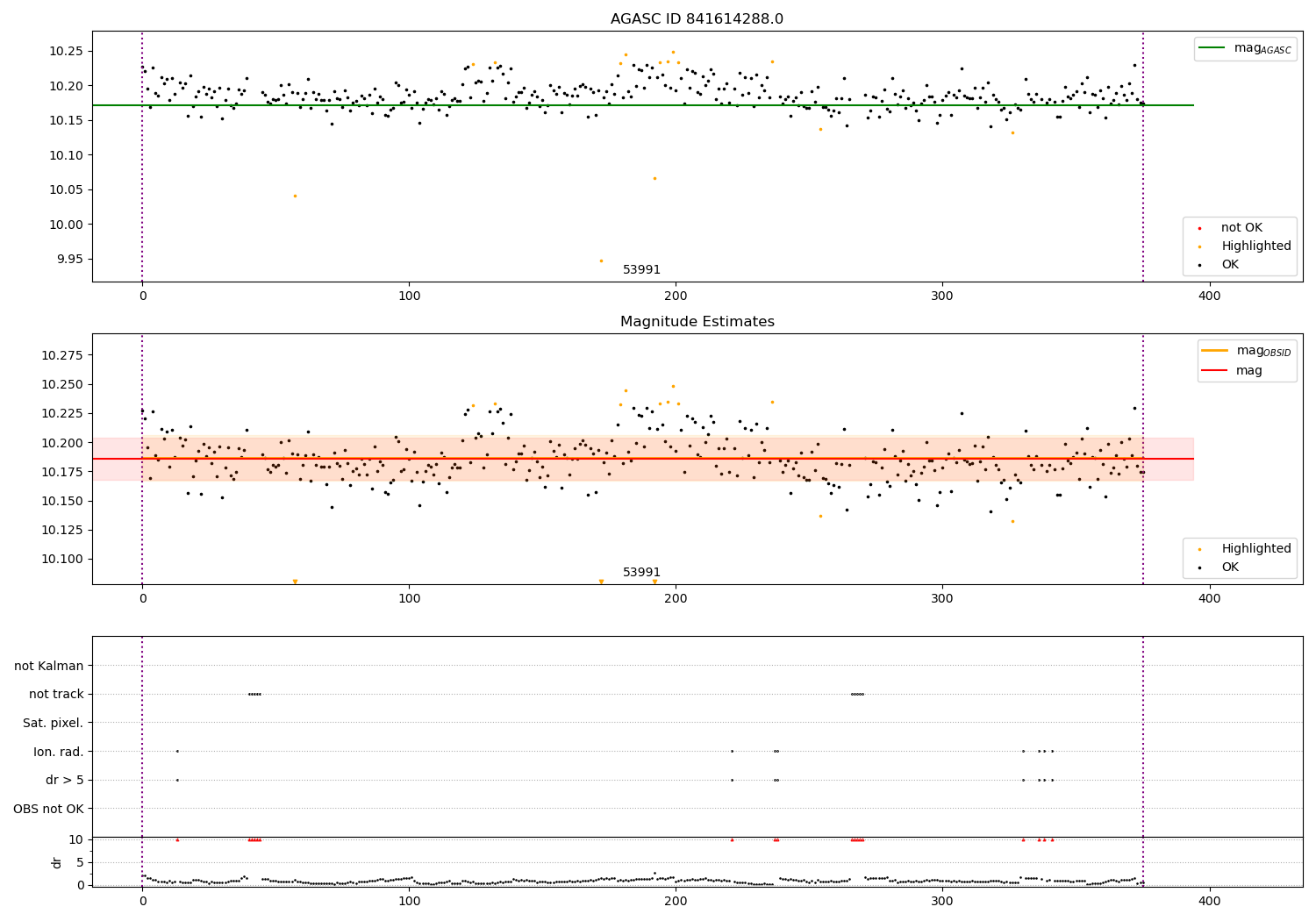Select 'not OK' legend entry in top plot

tap(1241, 228)
